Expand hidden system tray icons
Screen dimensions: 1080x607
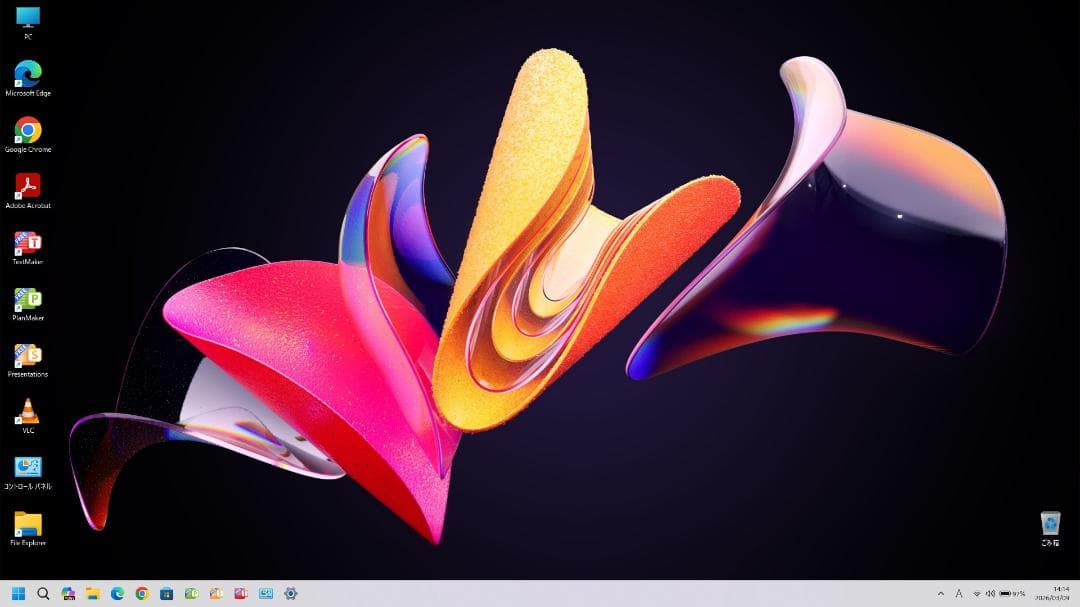tap(941, 593)
